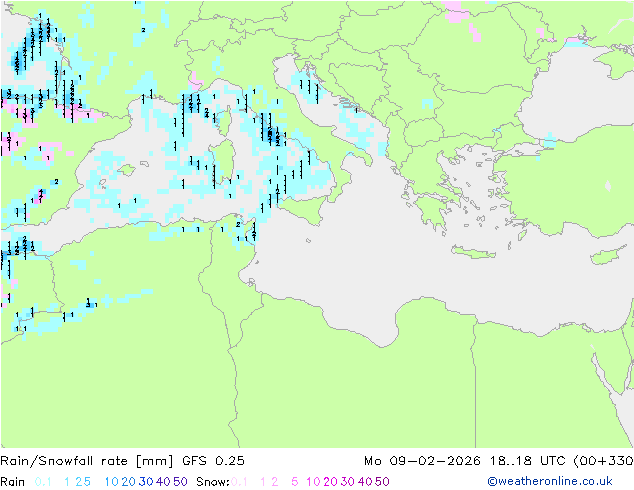The height and width of the screenshot is (490, 634).
Task: Open the weatheronline.co.uk copyright link
Action: point(550,481)
